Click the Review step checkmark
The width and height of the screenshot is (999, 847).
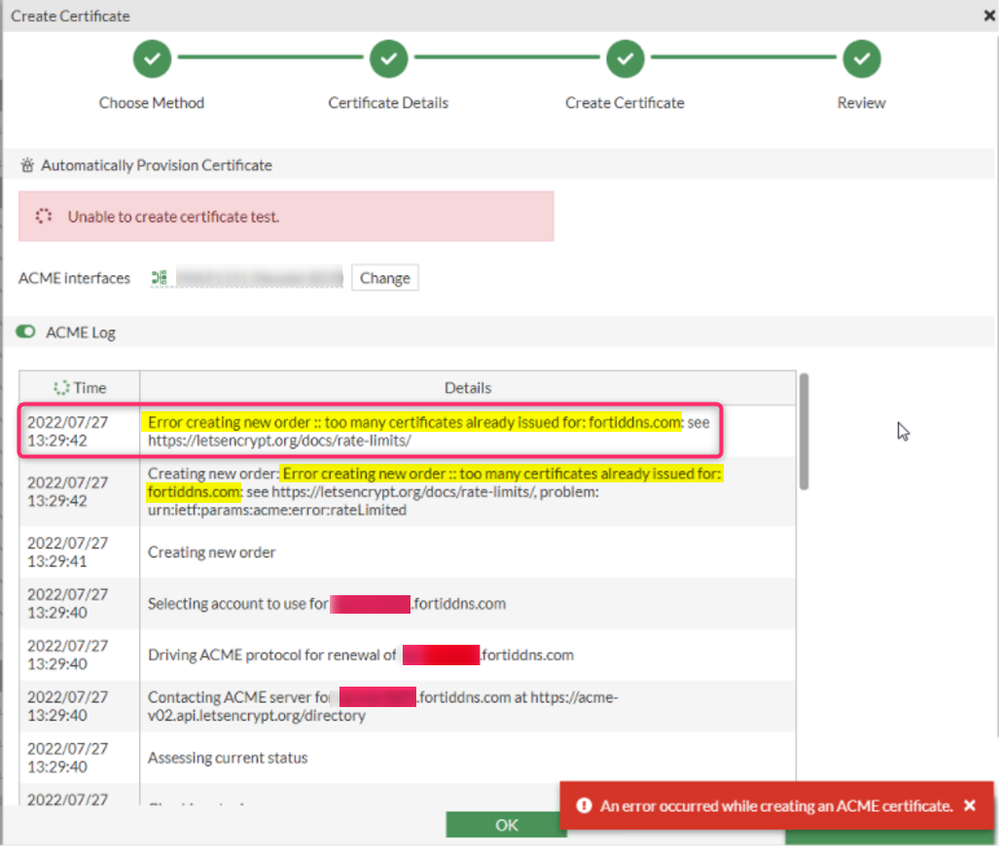tap(861, 59)
